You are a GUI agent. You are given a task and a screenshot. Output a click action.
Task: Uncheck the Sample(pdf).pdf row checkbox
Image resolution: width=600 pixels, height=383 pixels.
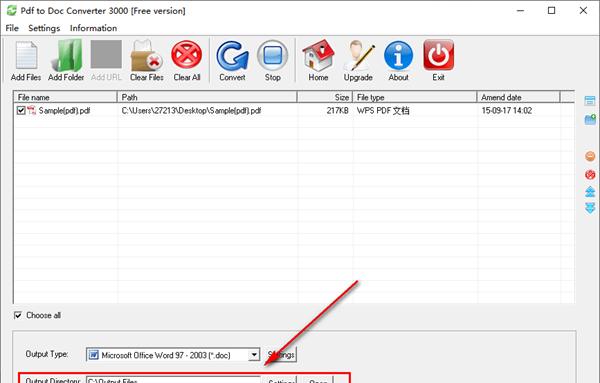(21, 111)
